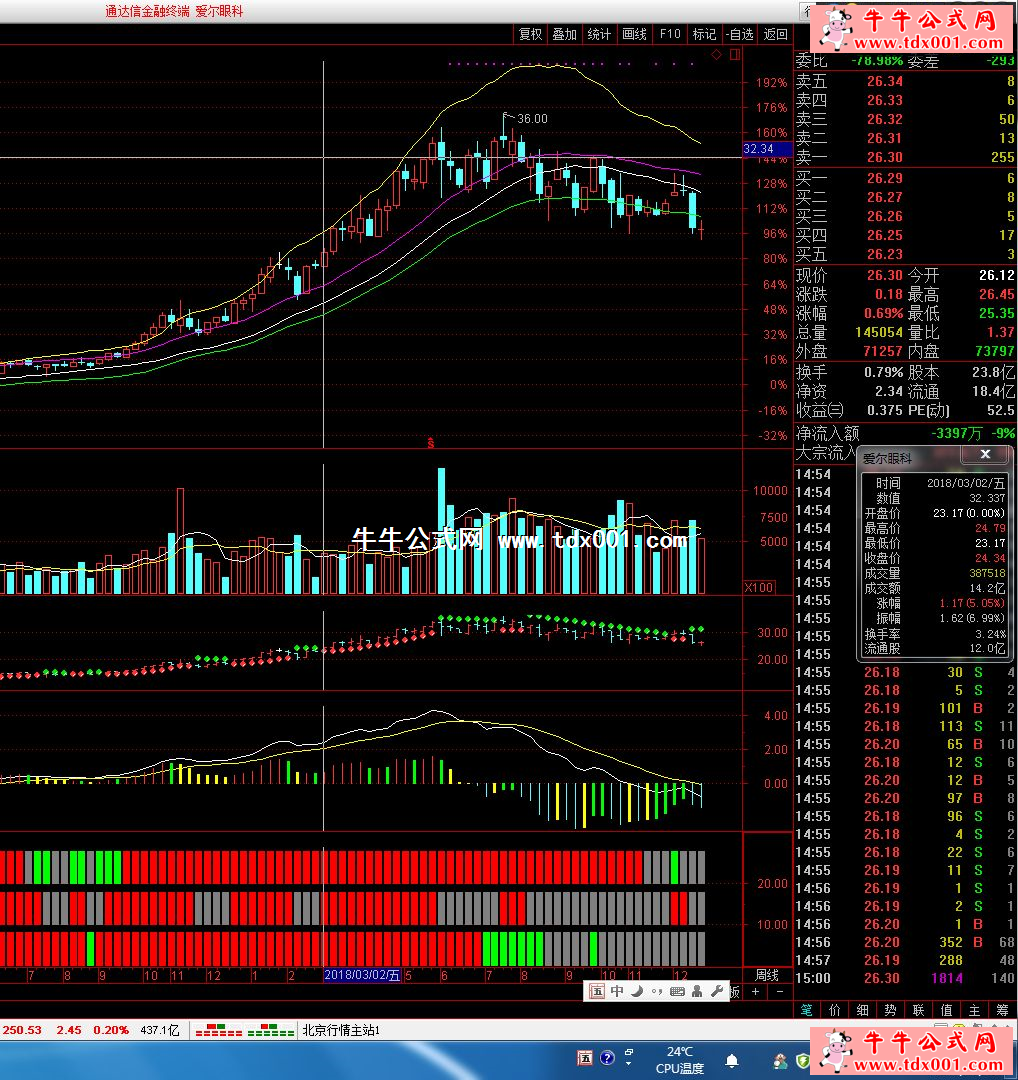Expand chart panels with the plus button
Viewport: 1018px width, 1080px height.
(755, 992)
